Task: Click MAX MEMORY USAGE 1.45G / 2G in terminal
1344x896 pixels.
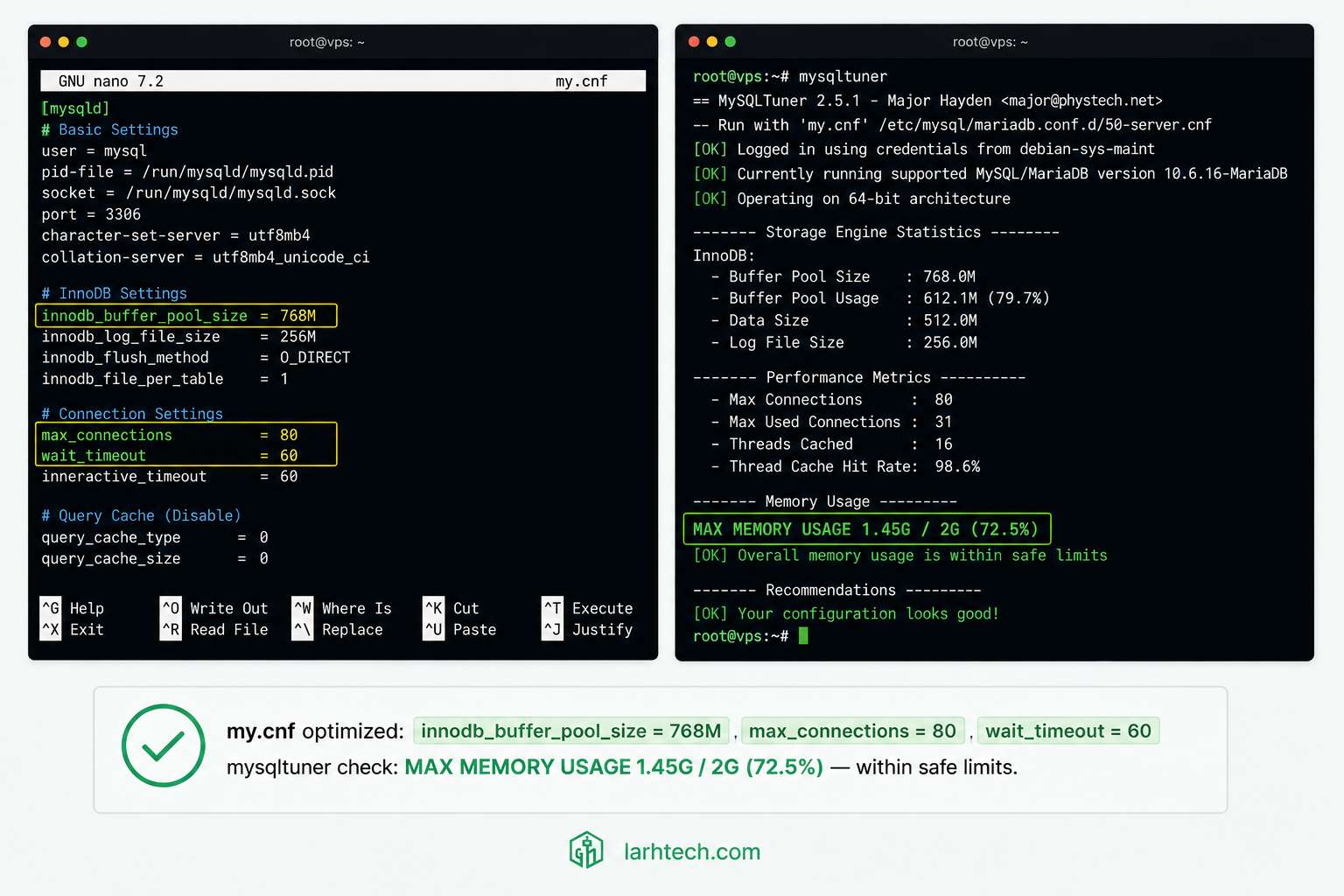Action: tap(866, 529)
